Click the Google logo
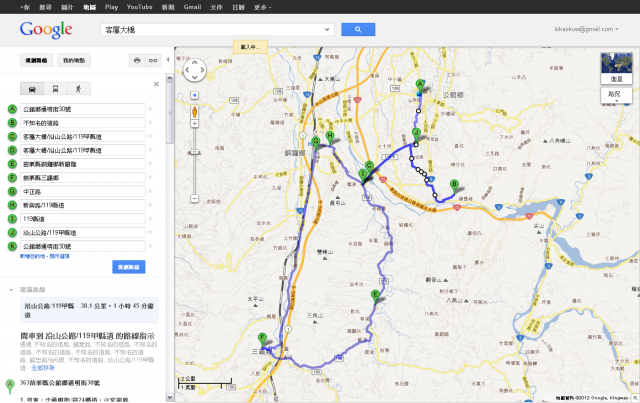640x403 pixels. pos(46,29)
